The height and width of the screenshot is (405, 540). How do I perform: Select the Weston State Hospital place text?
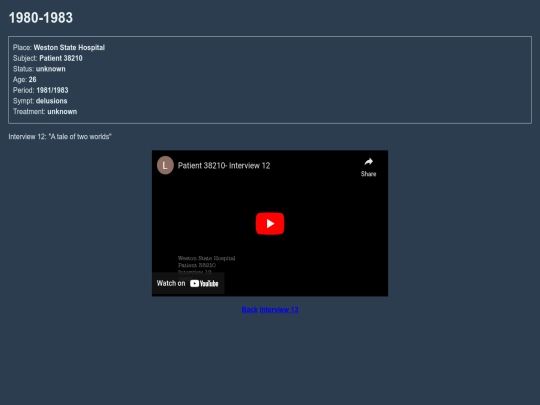(x=69, y=48)
